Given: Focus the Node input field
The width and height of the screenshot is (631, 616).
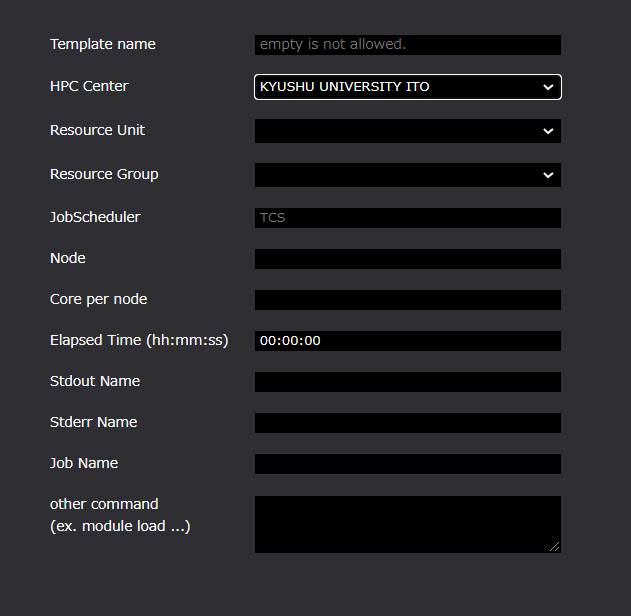Looking at the screenshot, I should [x=407, y=259].
